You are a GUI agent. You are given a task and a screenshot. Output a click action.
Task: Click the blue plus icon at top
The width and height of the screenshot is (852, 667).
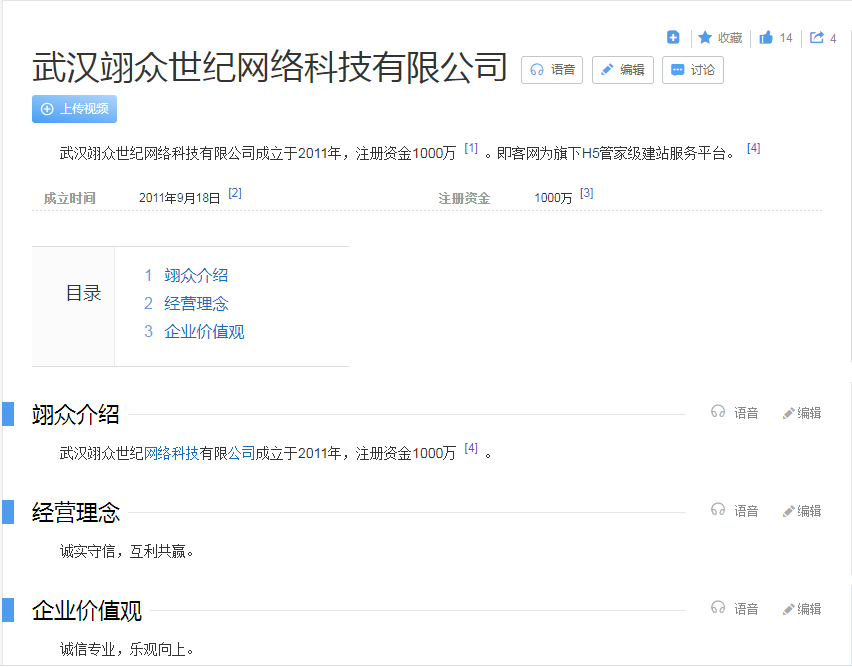pos(673,38)
